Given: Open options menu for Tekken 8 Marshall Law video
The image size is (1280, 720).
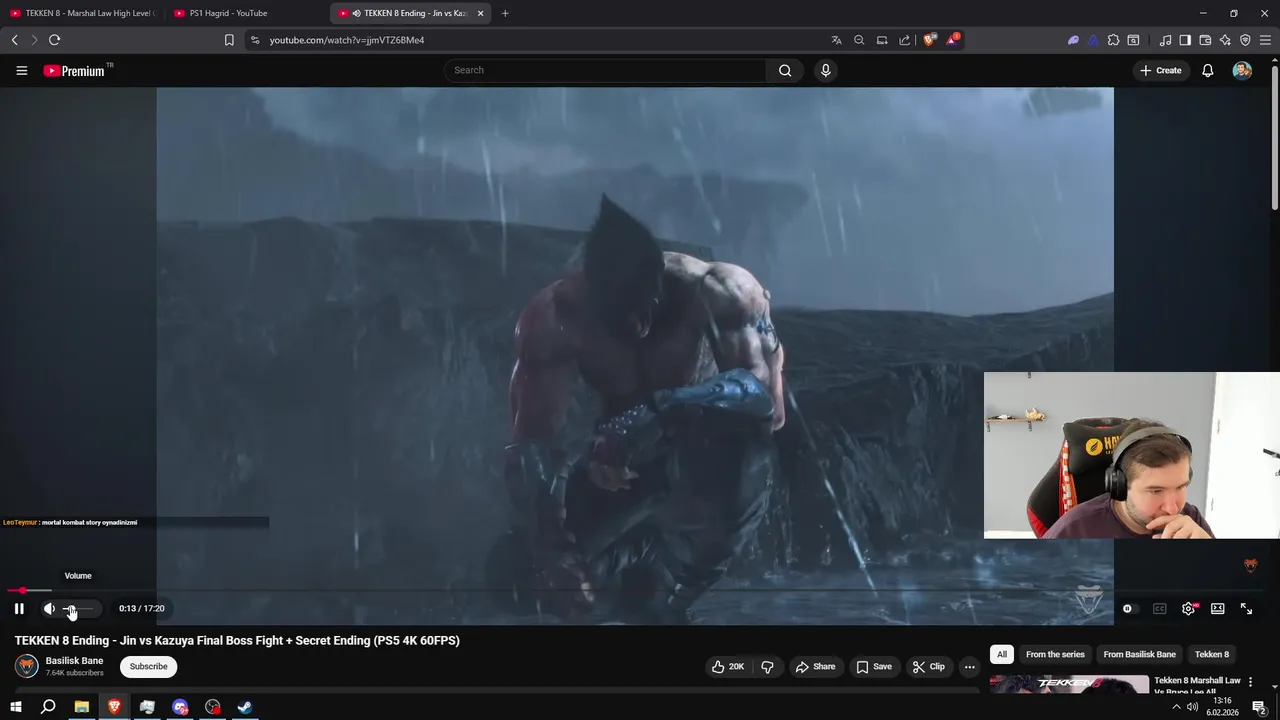Looking at the screenshot, I should (x=1250, y=682).
